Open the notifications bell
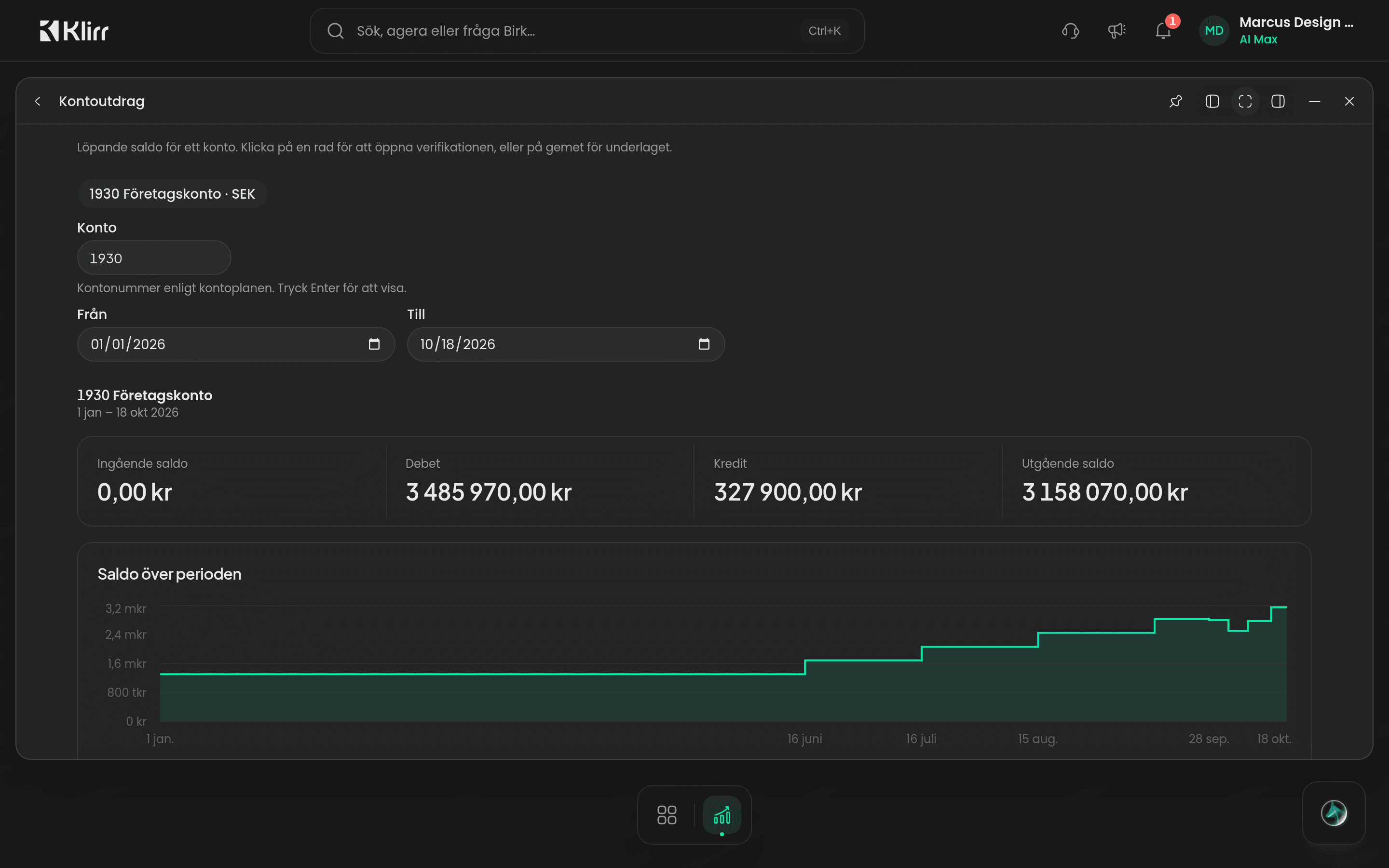This screenshot has height=868, width=1389. pyautogui.click(x=1163, y=31)
